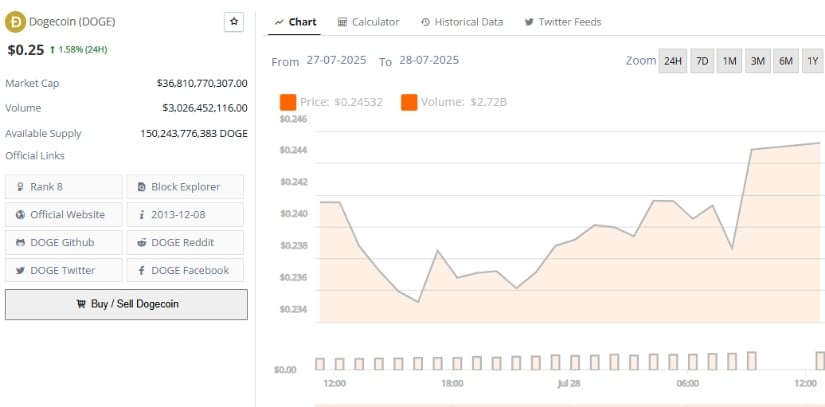This screenshot has height=407, width=825.
Task: Set chart zoom to 24H
Action: click(x=673, y=61)
